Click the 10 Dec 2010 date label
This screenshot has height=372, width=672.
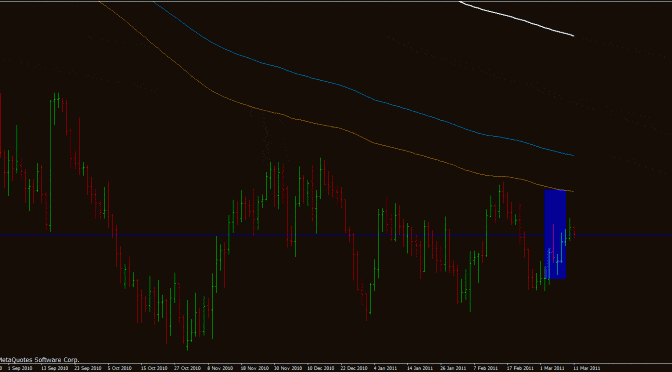tap(321, 368)
